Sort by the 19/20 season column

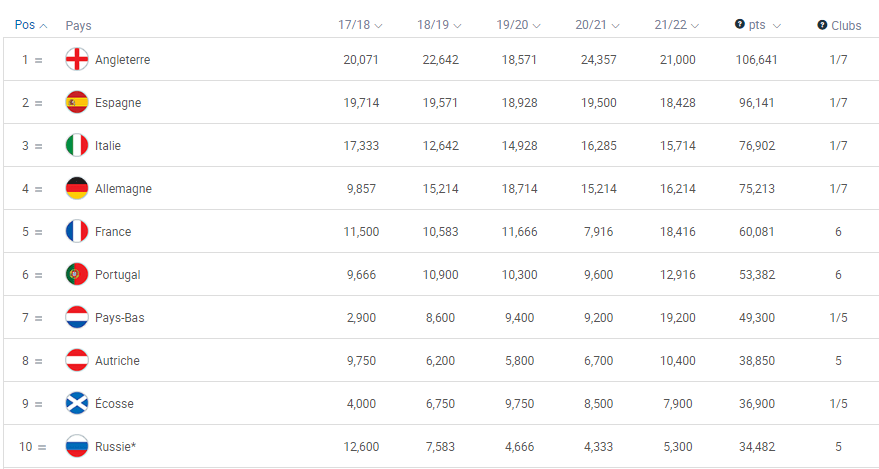pos(519,25)
